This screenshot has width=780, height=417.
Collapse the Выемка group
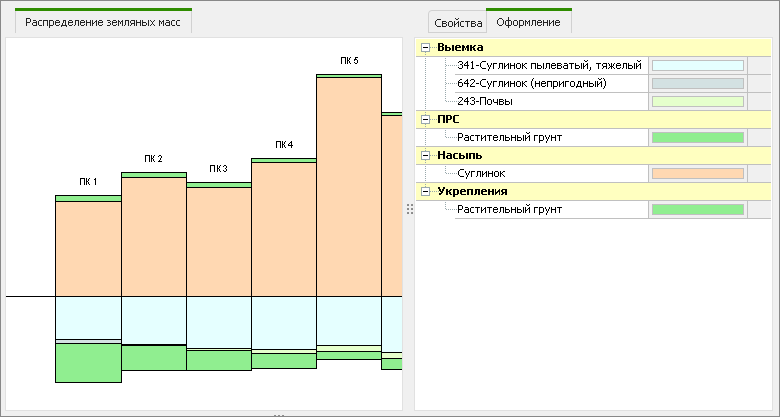[x=426, y=48]
